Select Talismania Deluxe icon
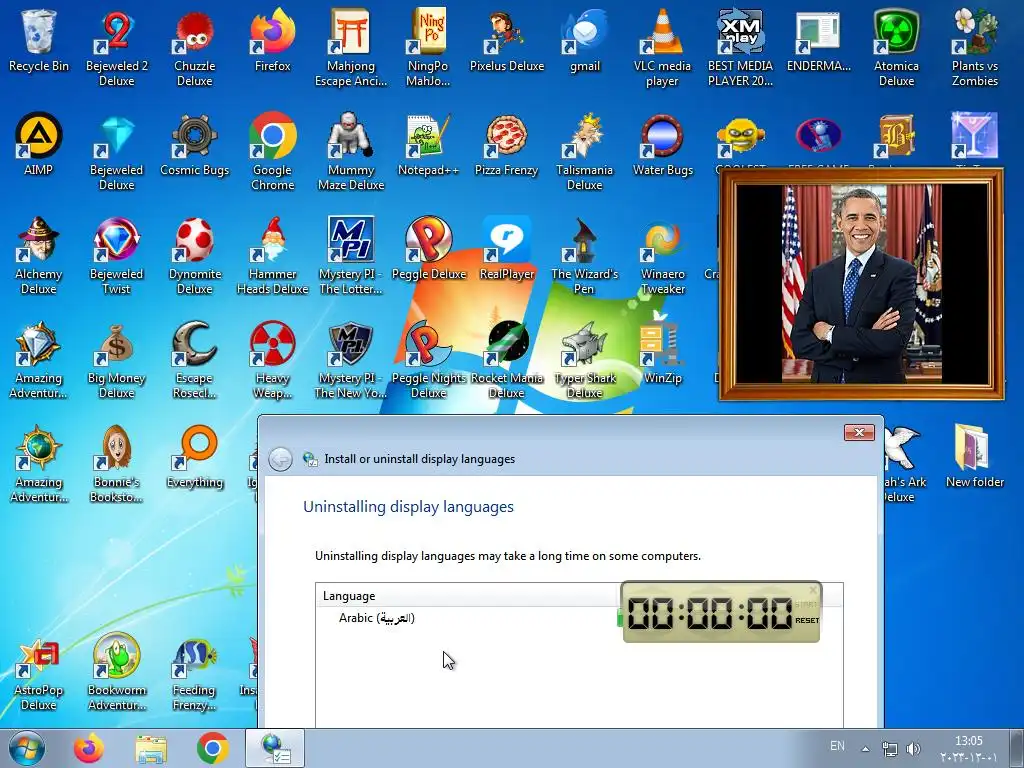The height and width of the screenshot is (768, 1024). [x=584, y=151]
